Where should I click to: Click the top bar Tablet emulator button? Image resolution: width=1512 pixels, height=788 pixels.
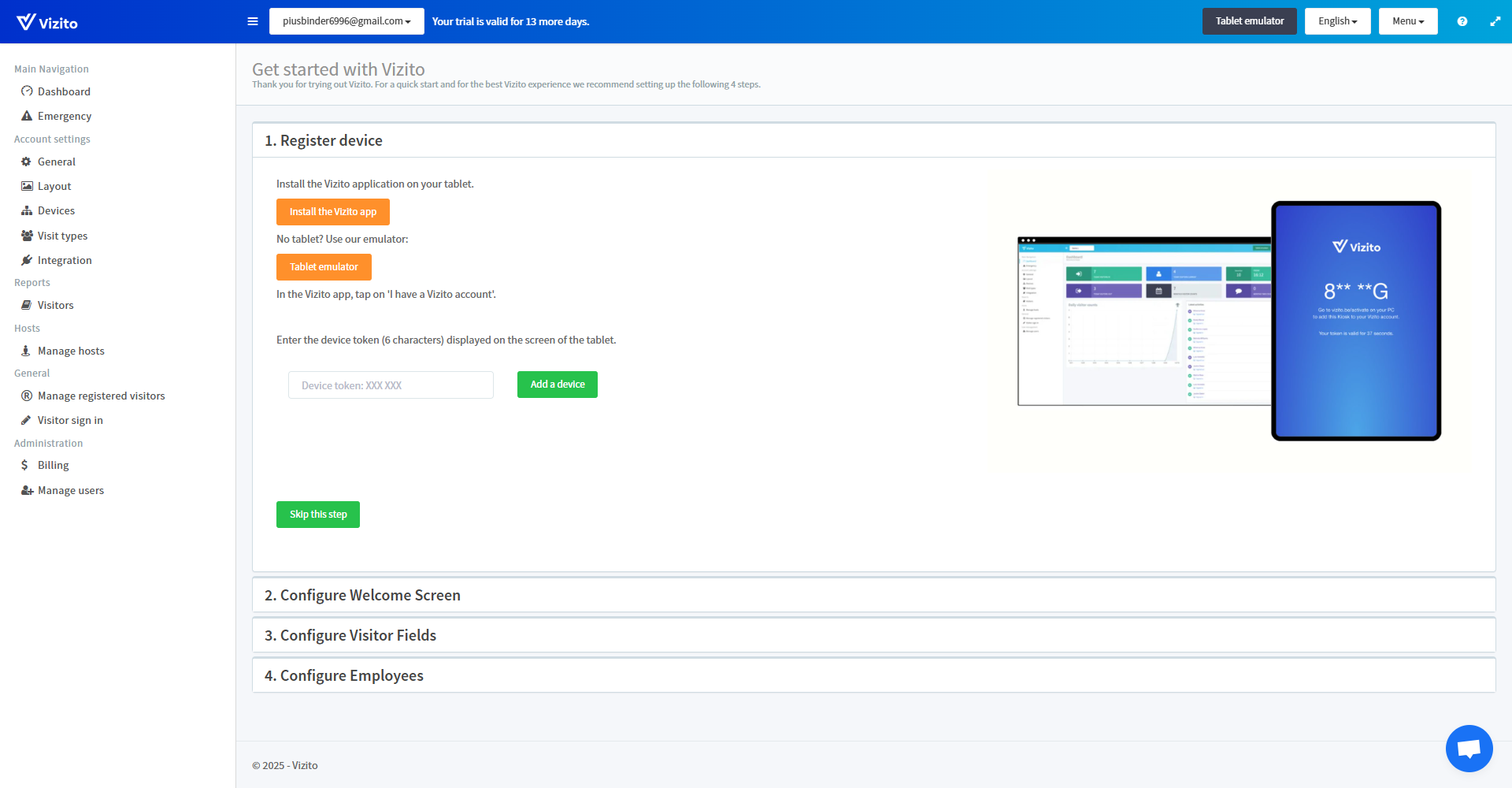(x=1250, y=21)
